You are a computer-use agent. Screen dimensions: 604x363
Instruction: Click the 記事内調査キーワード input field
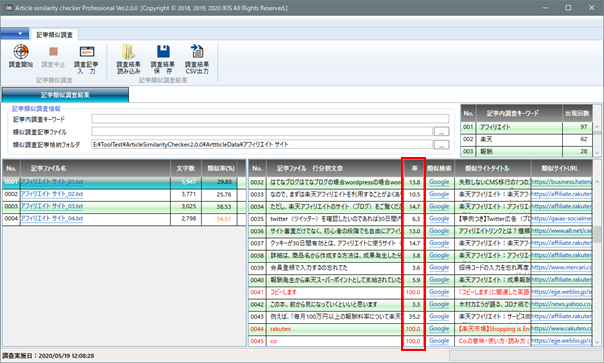point(270,119)
